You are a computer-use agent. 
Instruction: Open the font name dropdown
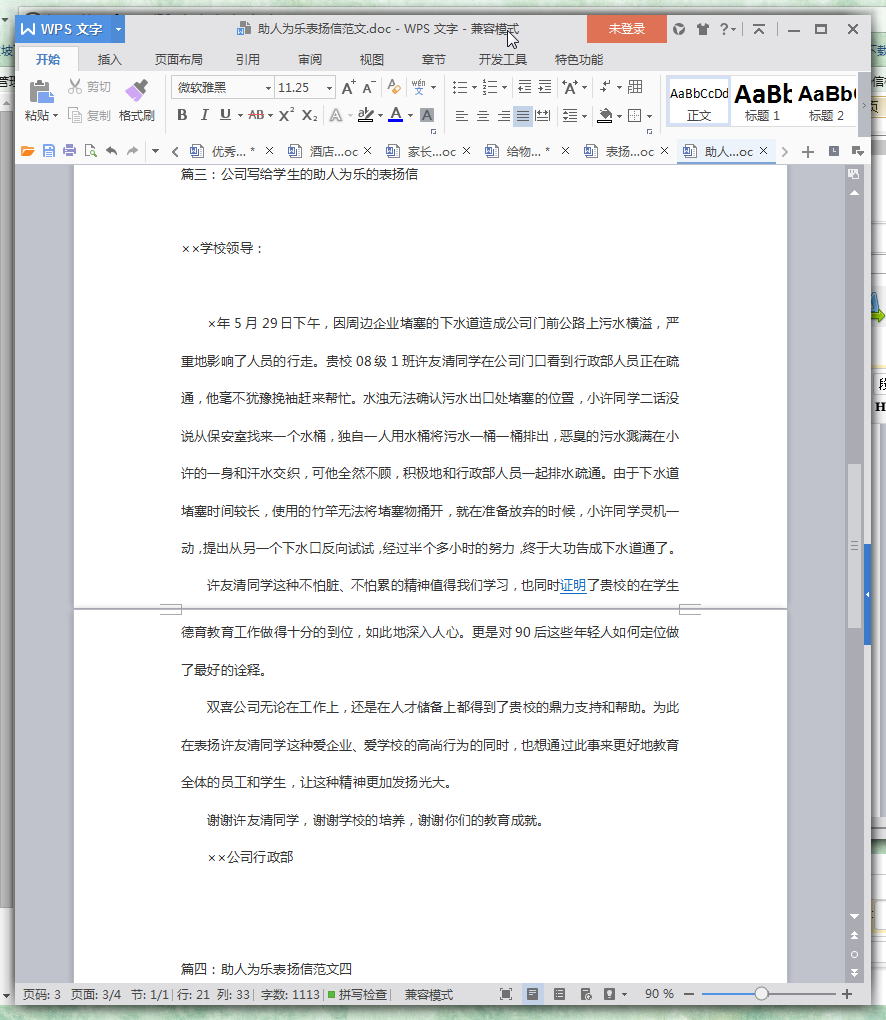click(267, 88)
